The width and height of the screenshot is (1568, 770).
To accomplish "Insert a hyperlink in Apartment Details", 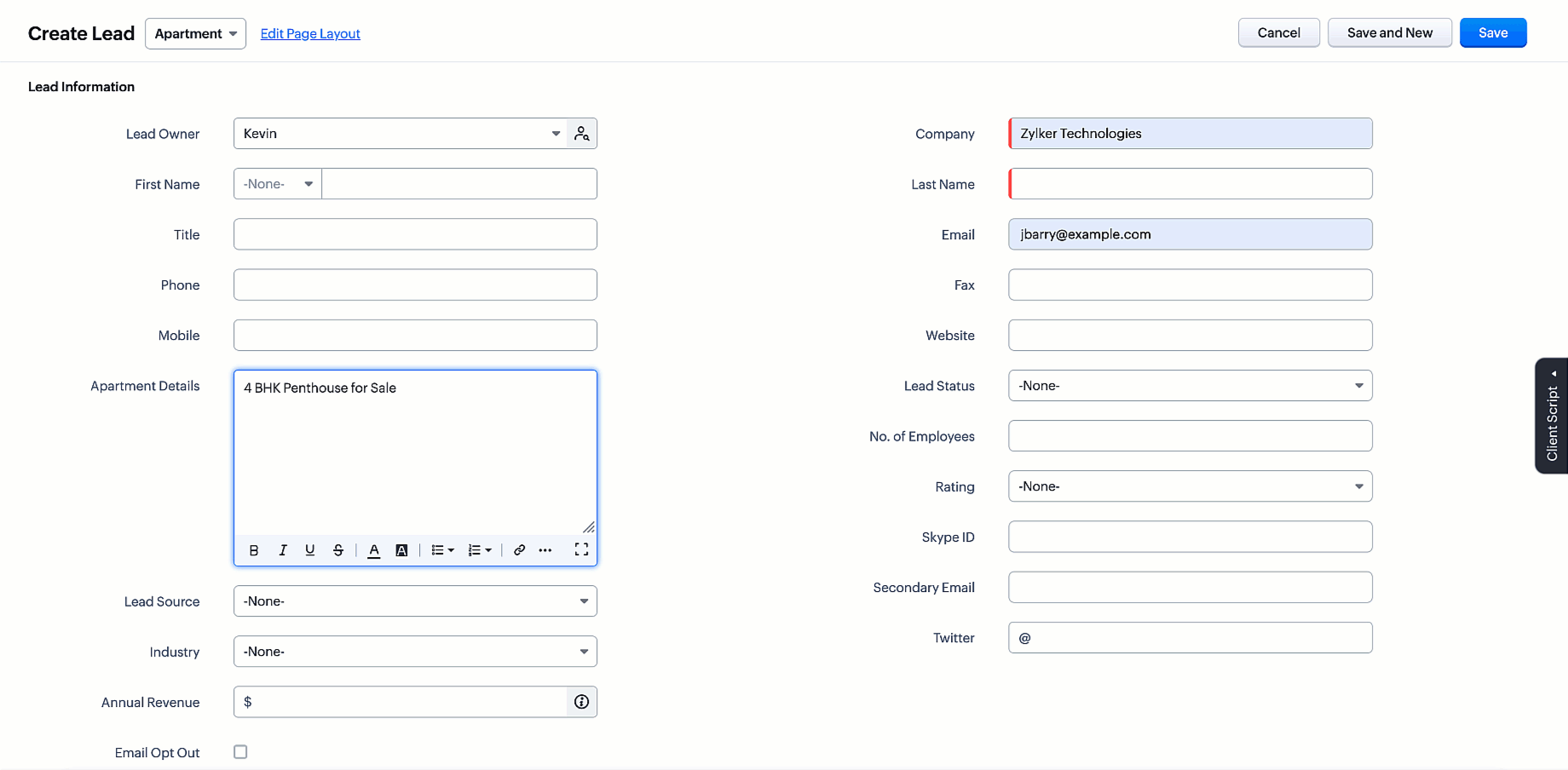I will [519, 550].
